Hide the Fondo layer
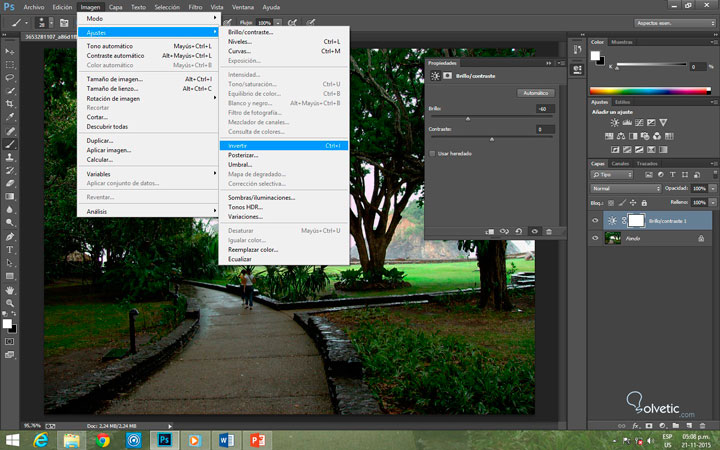Viewport: 720px width, 450px height. click(595, 238)
